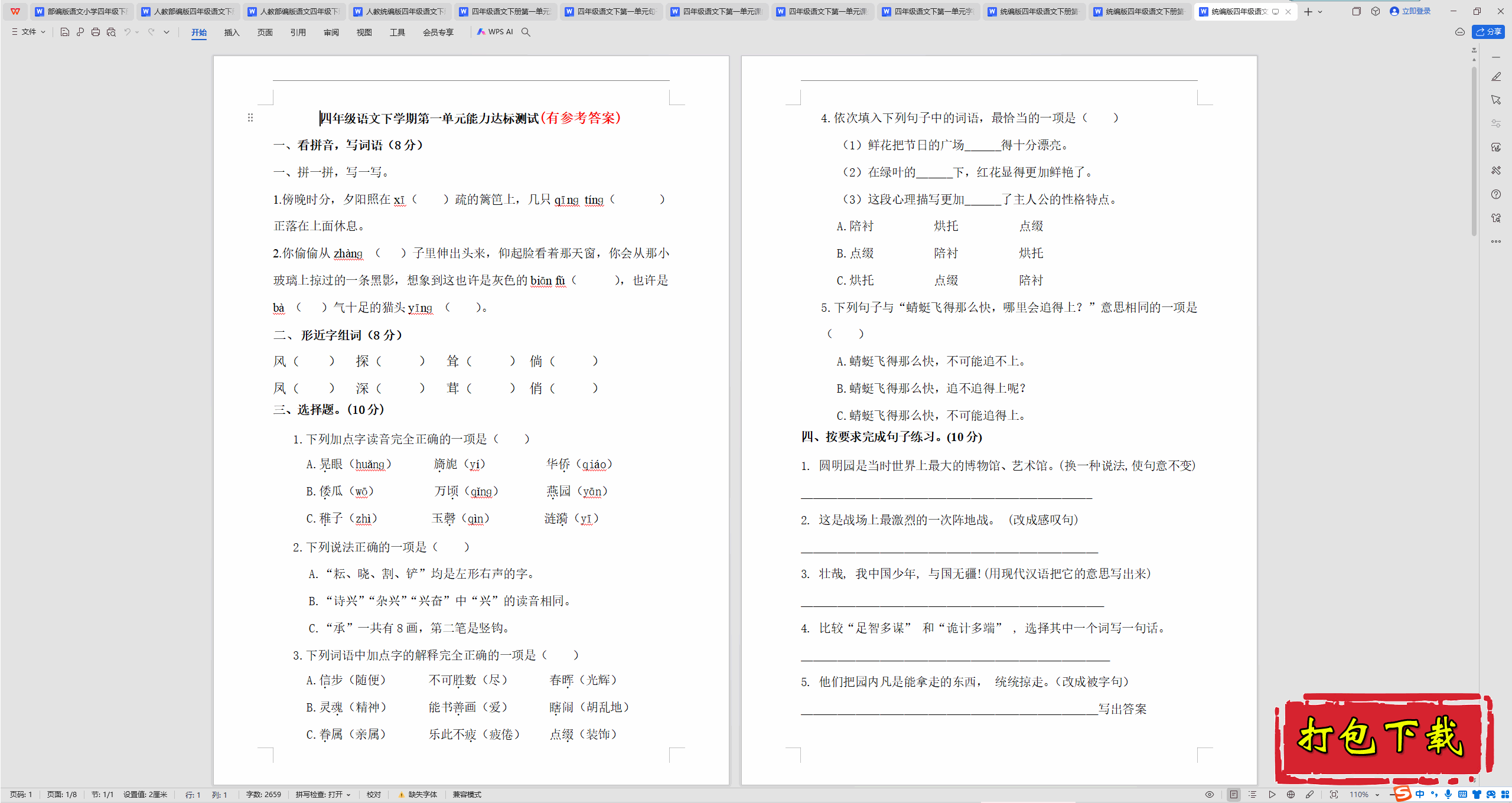
Task: Click the vertical scrollbar thumb
Action: (x=1474, y=151)
